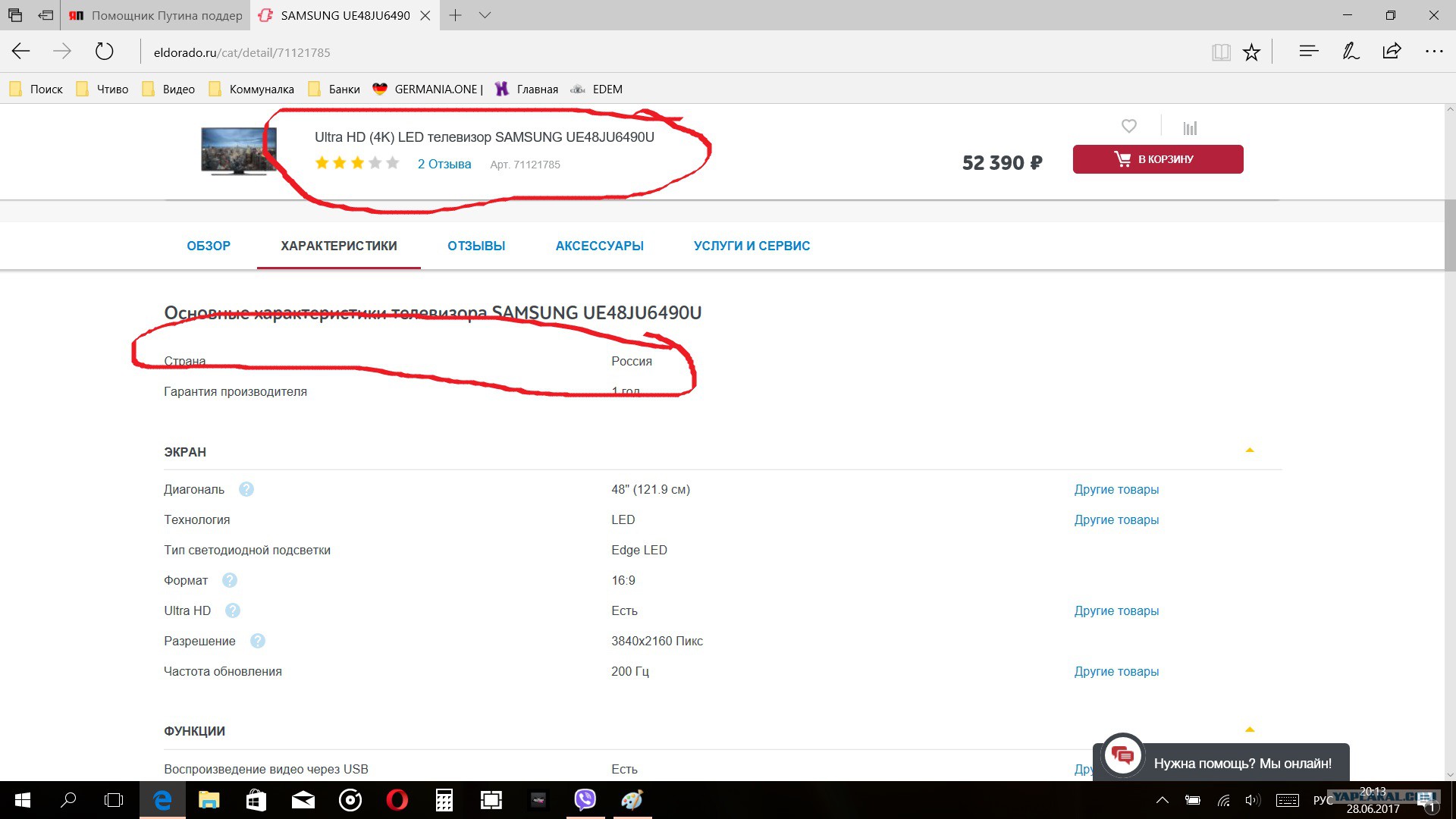
Task: Open Opera browser from the taskbar
Action: point(397,800)
